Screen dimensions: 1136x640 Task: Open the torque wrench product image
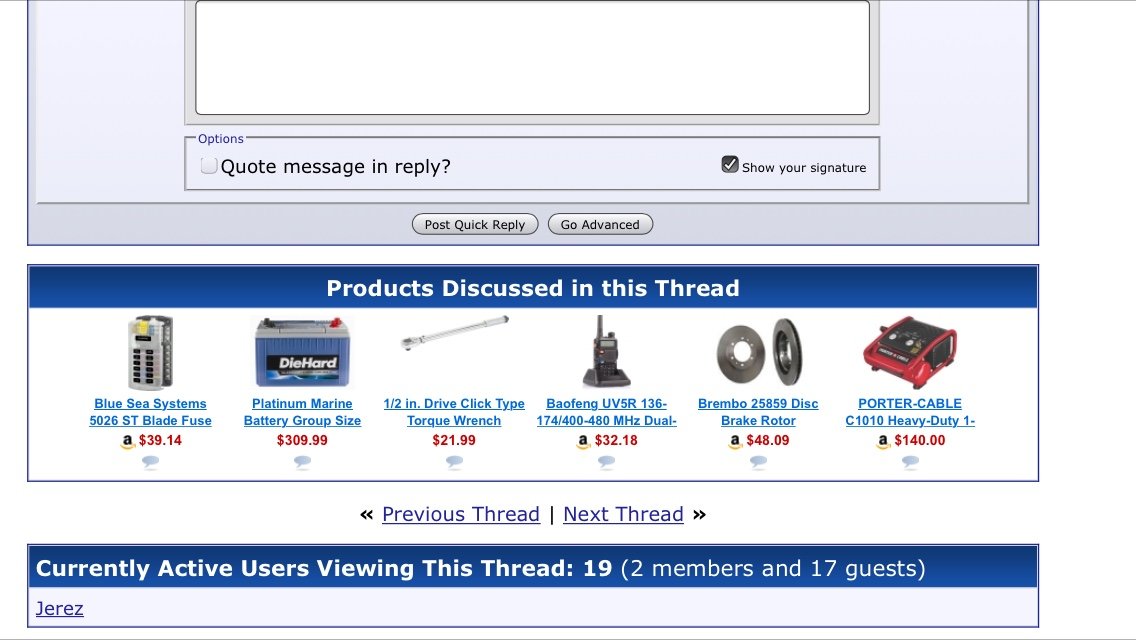(454, 333)
